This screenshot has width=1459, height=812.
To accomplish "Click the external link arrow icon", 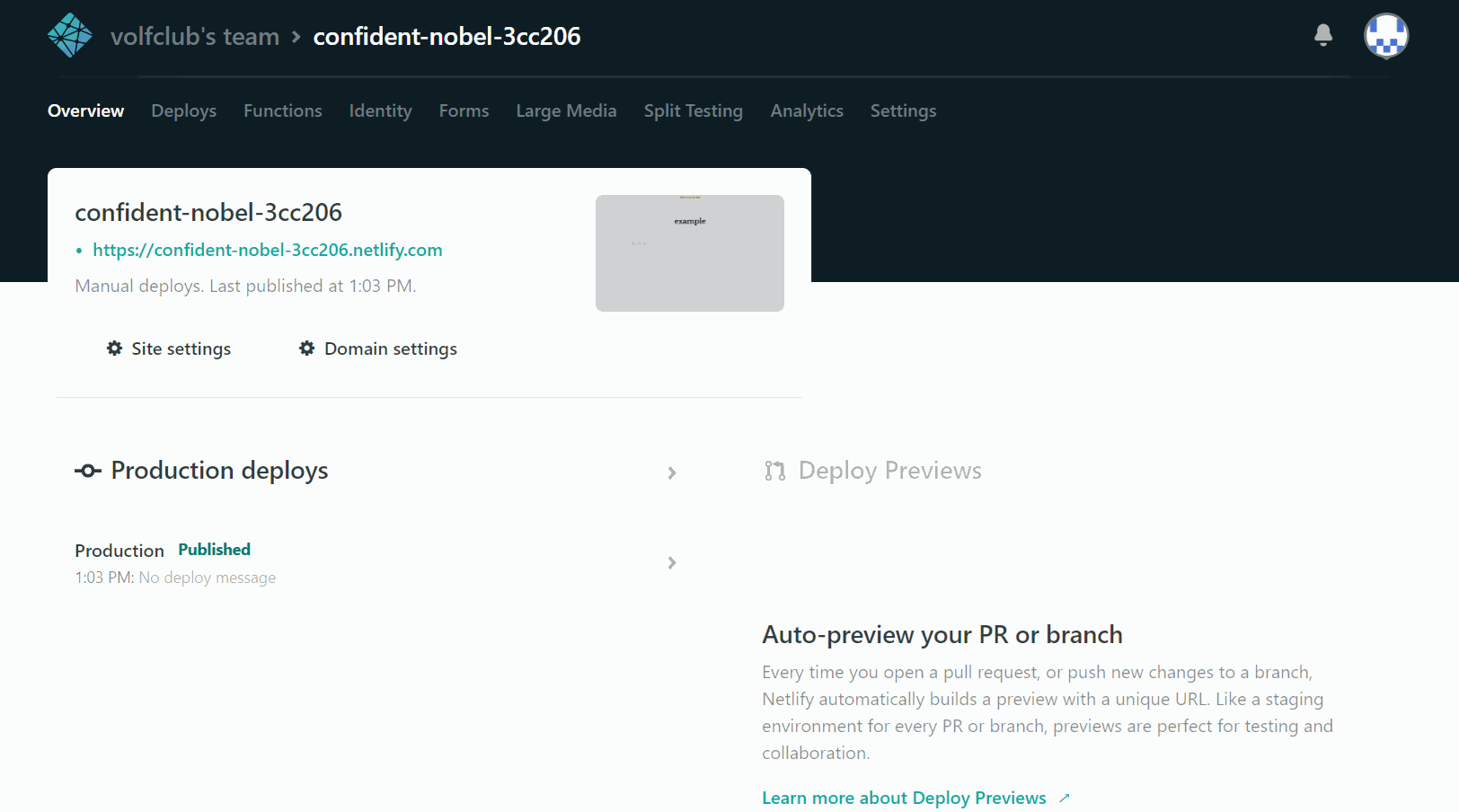I will pos(1065,798).
